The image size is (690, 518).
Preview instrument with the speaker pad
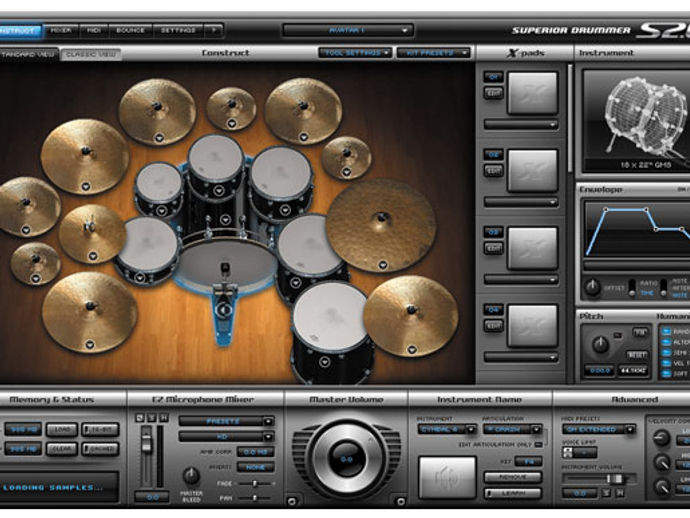pos(447,477)
